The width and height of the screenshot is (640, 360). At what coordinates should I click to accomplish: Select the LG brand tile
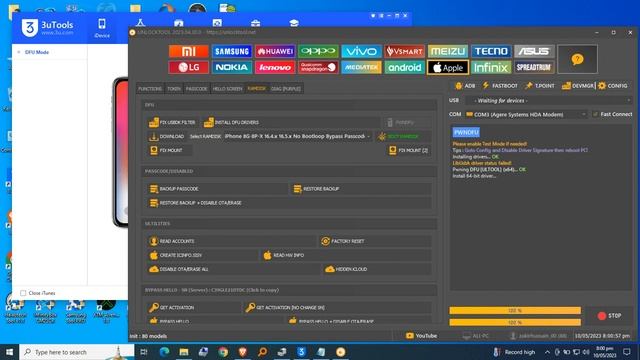[189, 67]
